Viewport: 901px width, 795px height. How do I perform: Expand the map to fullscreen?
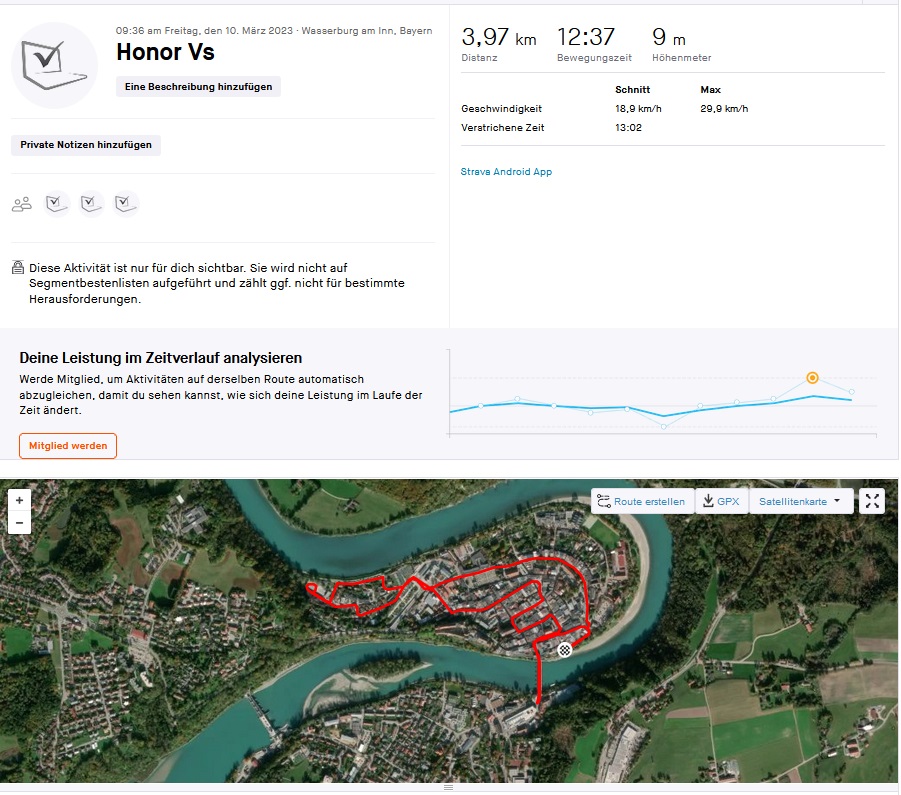pyautogui.click(x=872, y=501)
